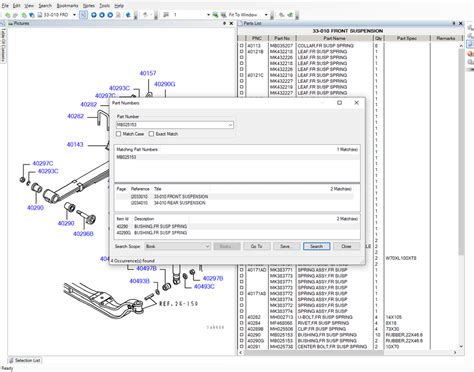Click the Selection List tab
Viewport: 474px width, 372px height.
click(24, 360)
